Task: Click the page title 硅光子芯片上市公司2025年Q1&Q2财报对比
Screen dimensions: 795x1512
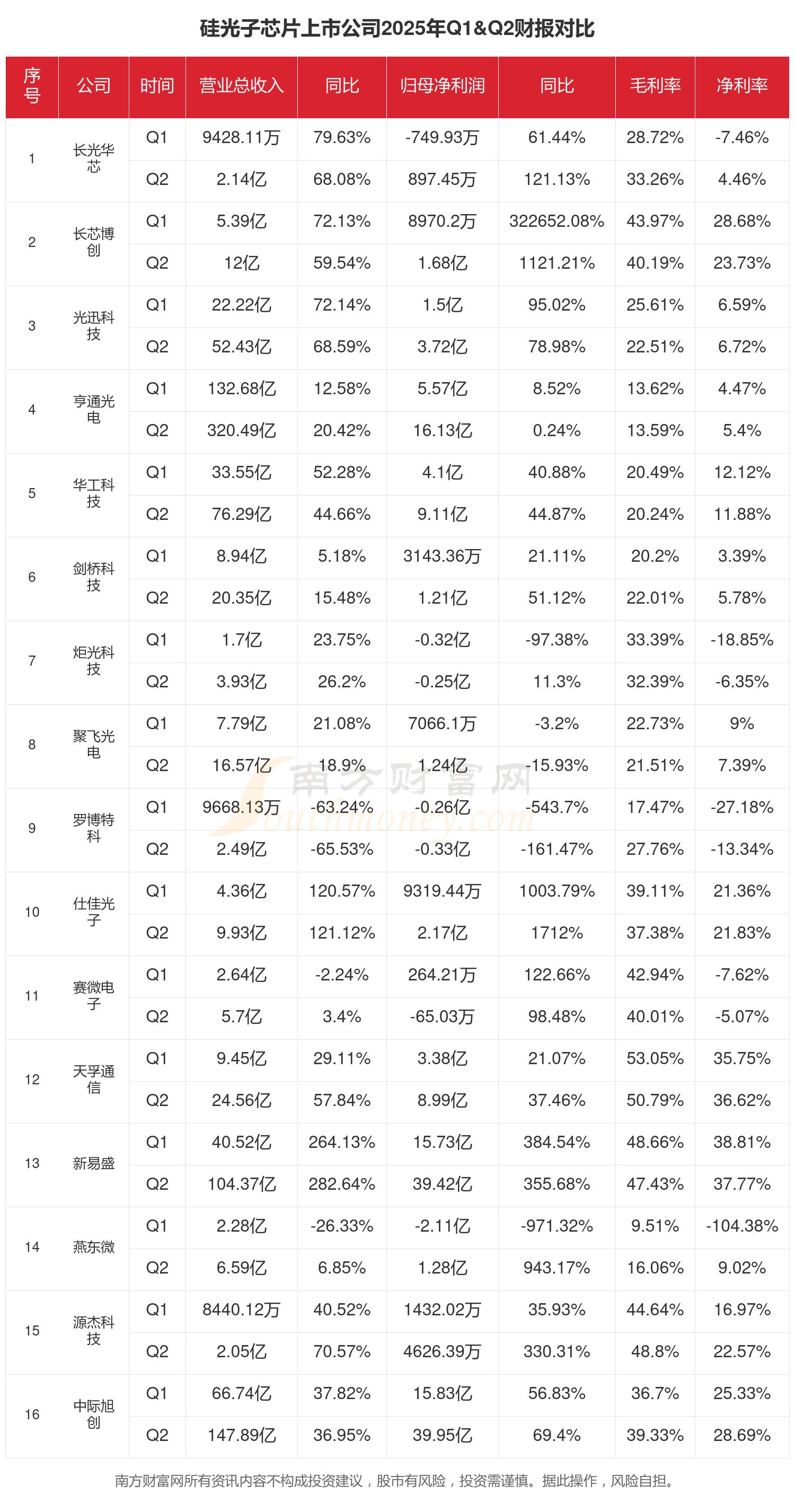Action: [x=397, y=28]
